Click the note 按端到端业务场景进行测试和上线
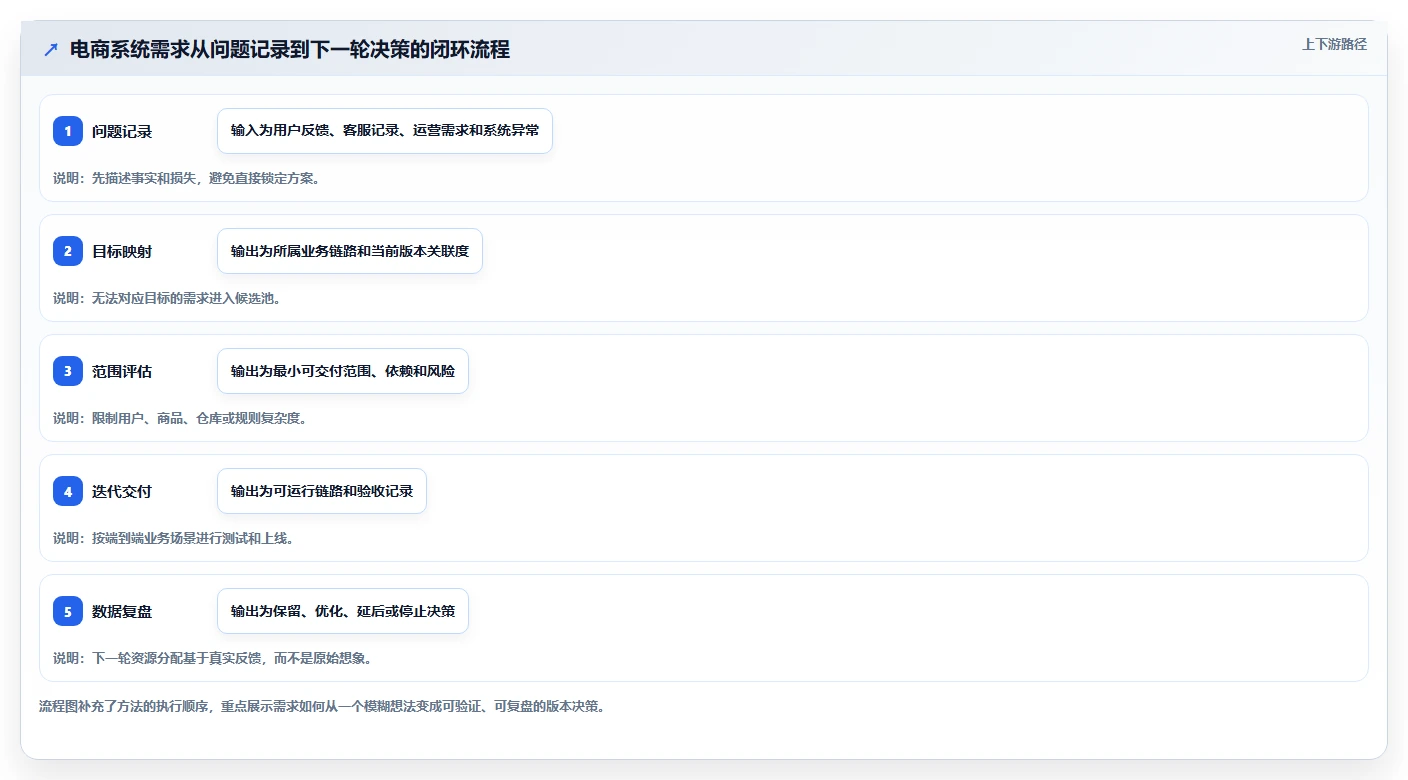 [x=173, y=538]
